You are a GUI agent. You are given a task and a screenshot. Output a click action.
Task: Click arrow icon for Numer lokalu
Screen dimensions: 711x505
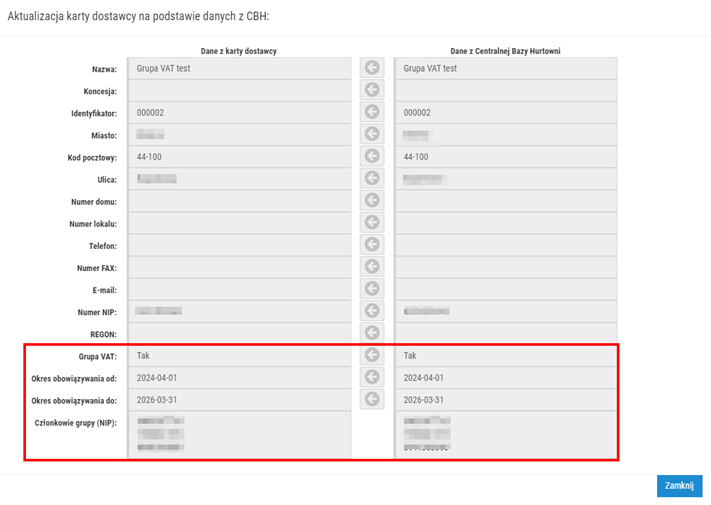click(372, 223)
